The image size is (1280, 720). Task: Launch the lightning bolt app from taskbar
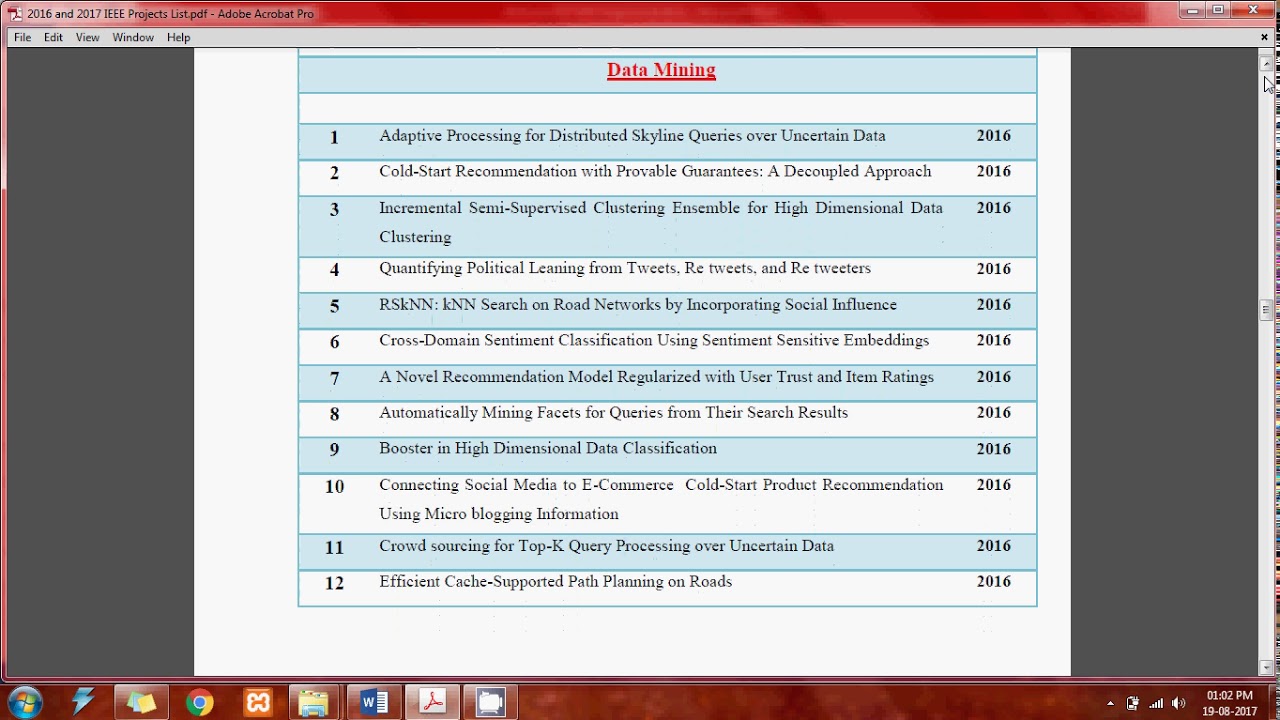[x=83, y=703]
